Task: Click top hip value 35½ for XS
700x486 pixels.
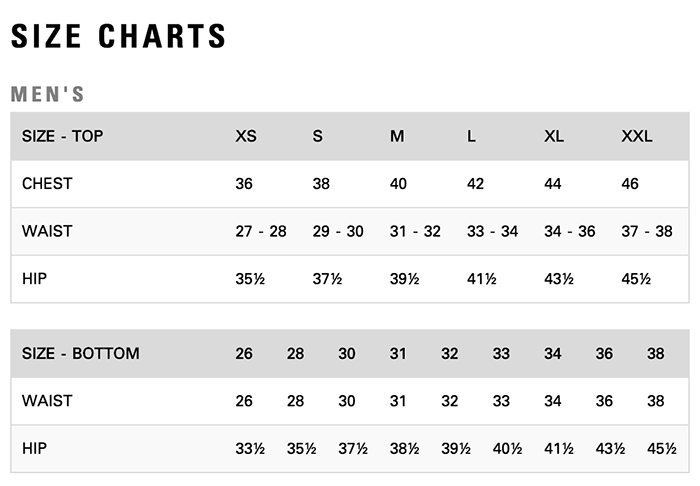Action: [250, 279]
